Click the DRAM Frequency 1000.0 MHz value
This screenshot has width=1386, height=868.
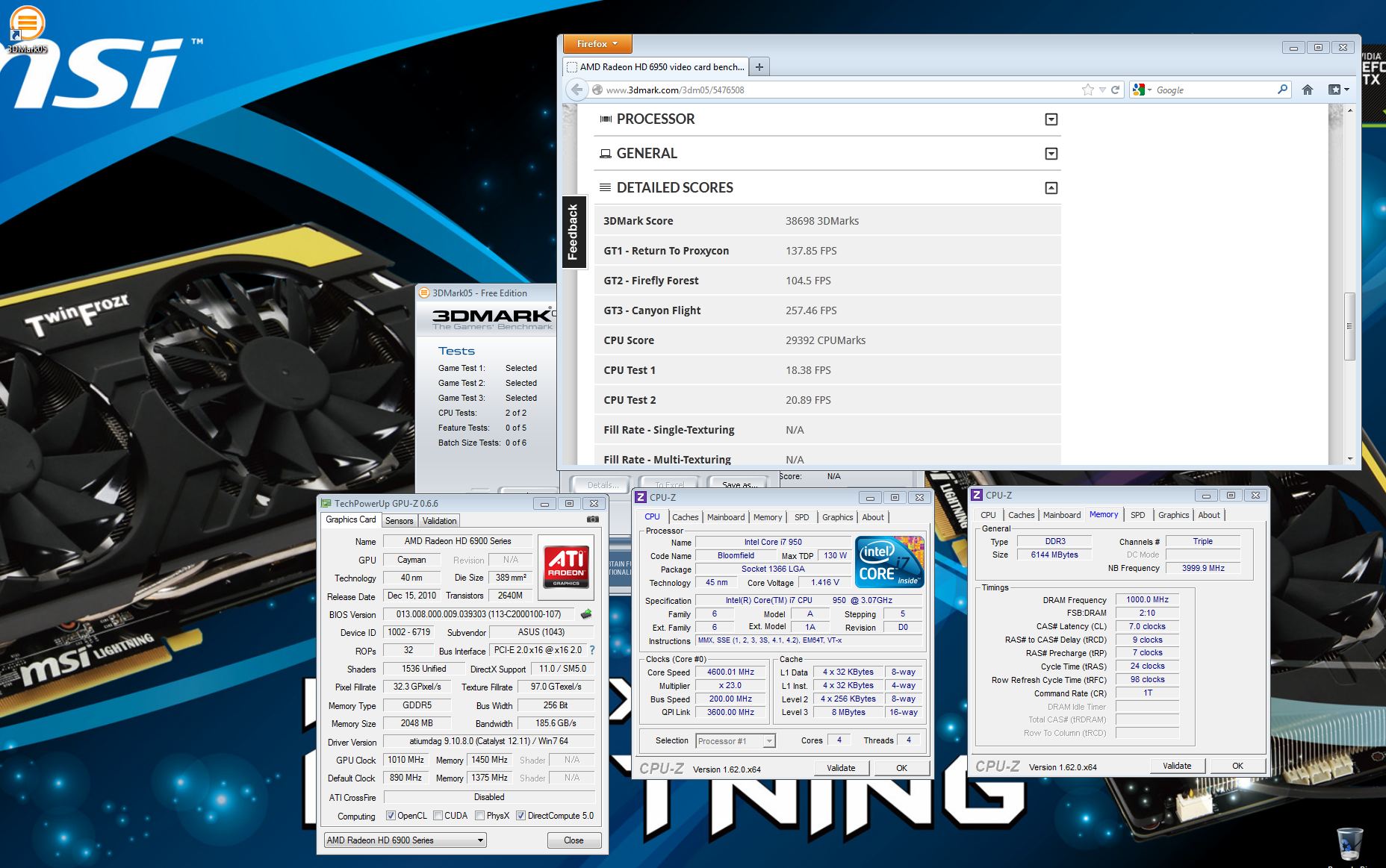point(1147,599)
